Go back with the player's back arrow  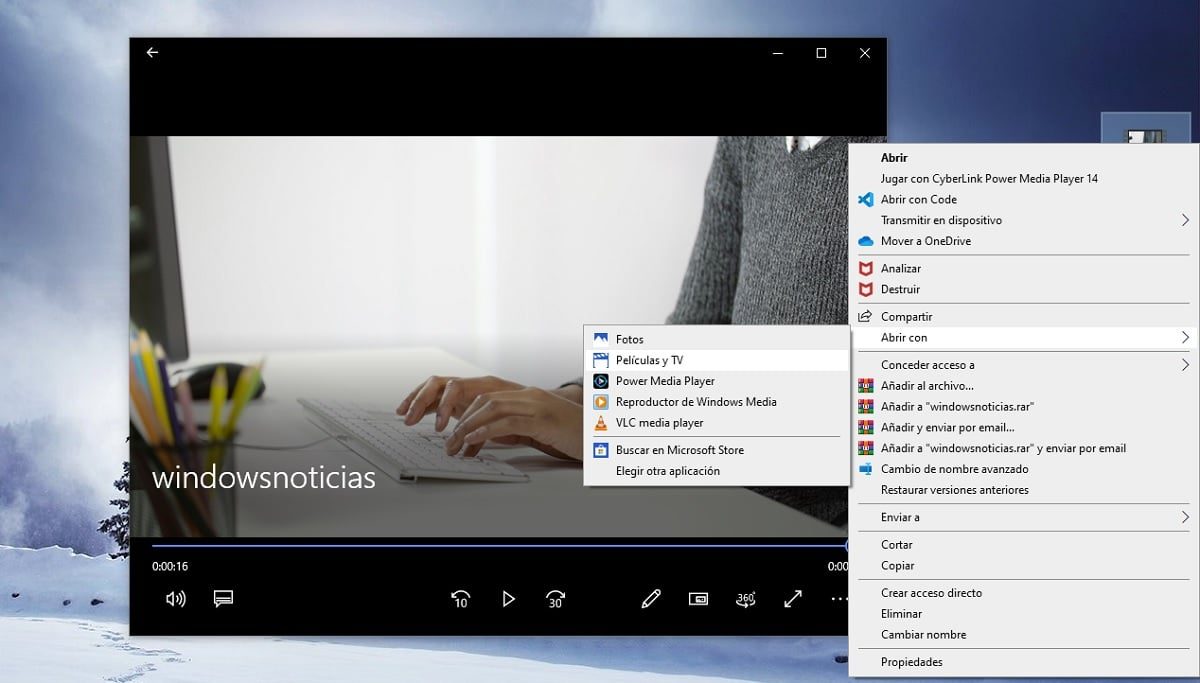point(152,53)
